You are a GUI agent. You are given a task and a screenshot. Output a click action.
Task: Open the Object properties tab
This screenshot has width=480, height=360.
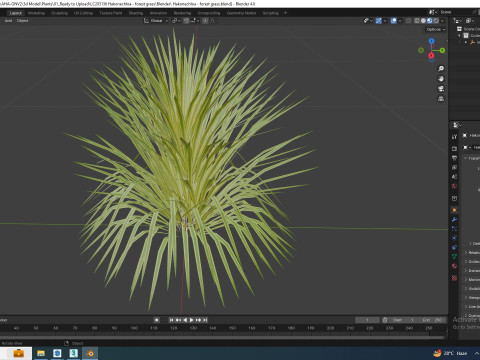[454, 210]
